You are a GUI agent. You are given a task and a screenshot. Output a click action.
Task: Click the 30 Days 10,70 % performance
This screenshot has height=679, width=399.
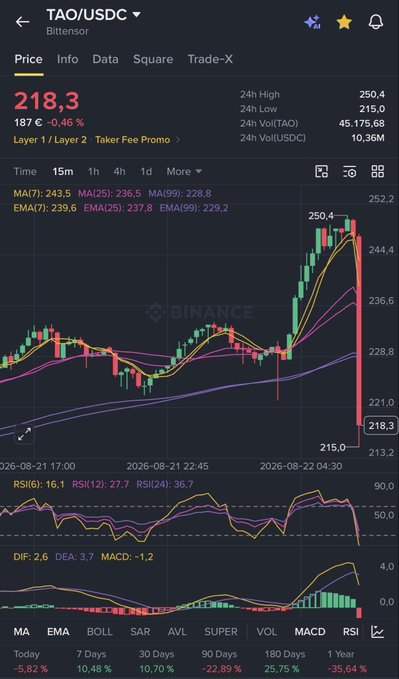click(156, 661)
